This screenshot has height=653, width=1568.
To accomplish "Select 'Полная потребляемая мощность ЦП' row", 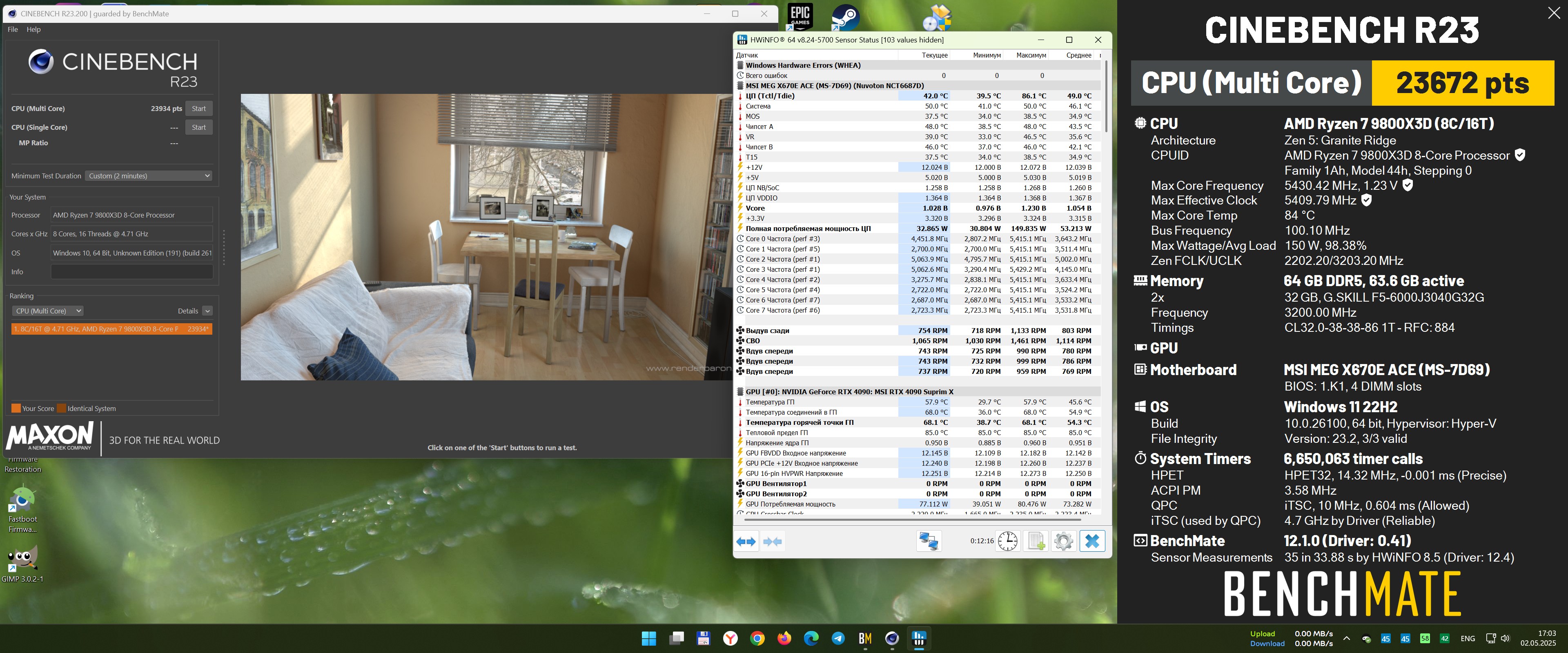I will click(x=917, y=229).
